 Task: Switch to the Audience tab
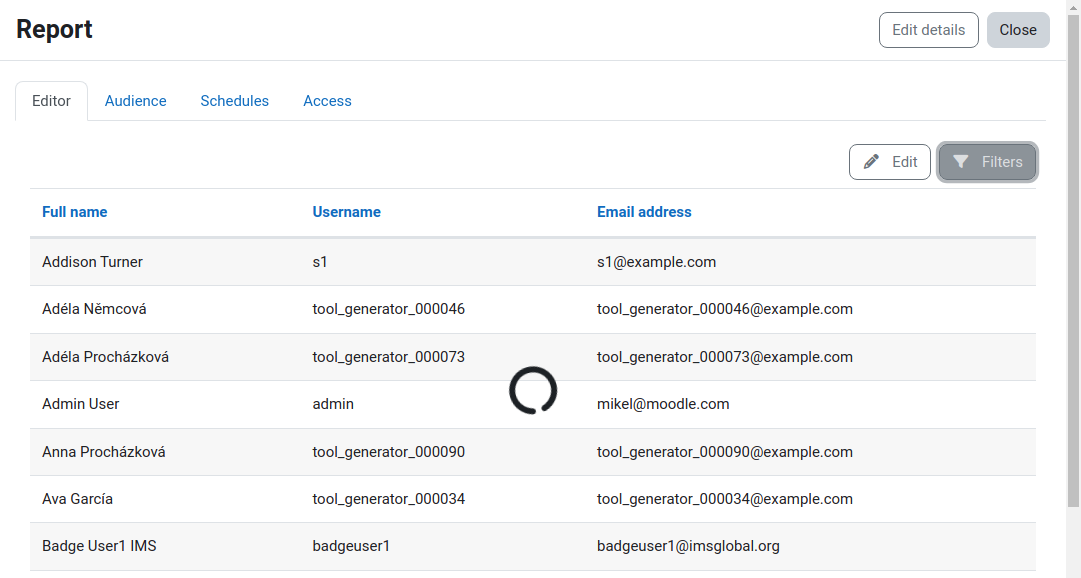pyautogui.click(x=135, y=101)
